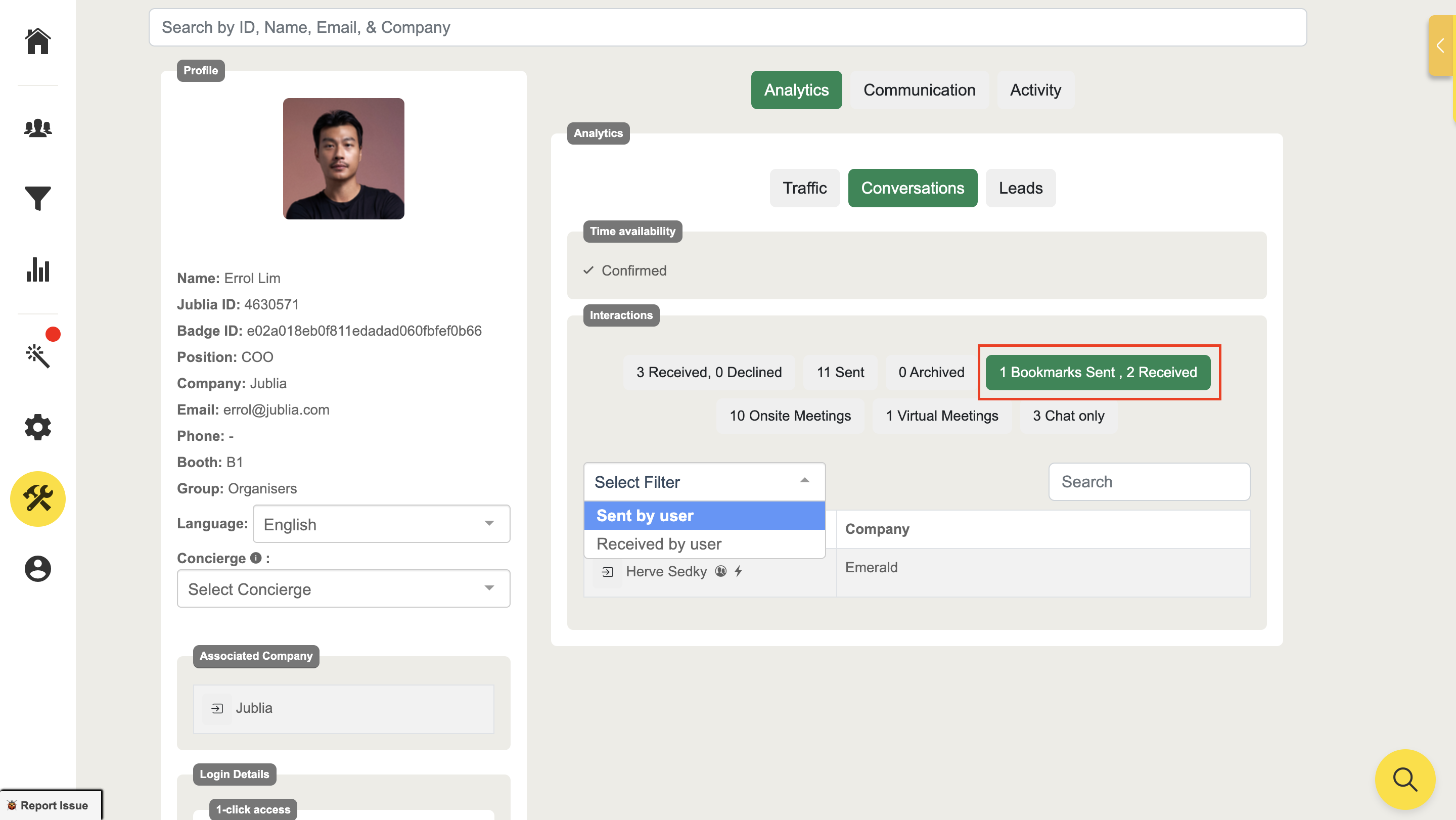The image size is (1456, 820).
Task: Click the top search by ID field
Action: 727,27
